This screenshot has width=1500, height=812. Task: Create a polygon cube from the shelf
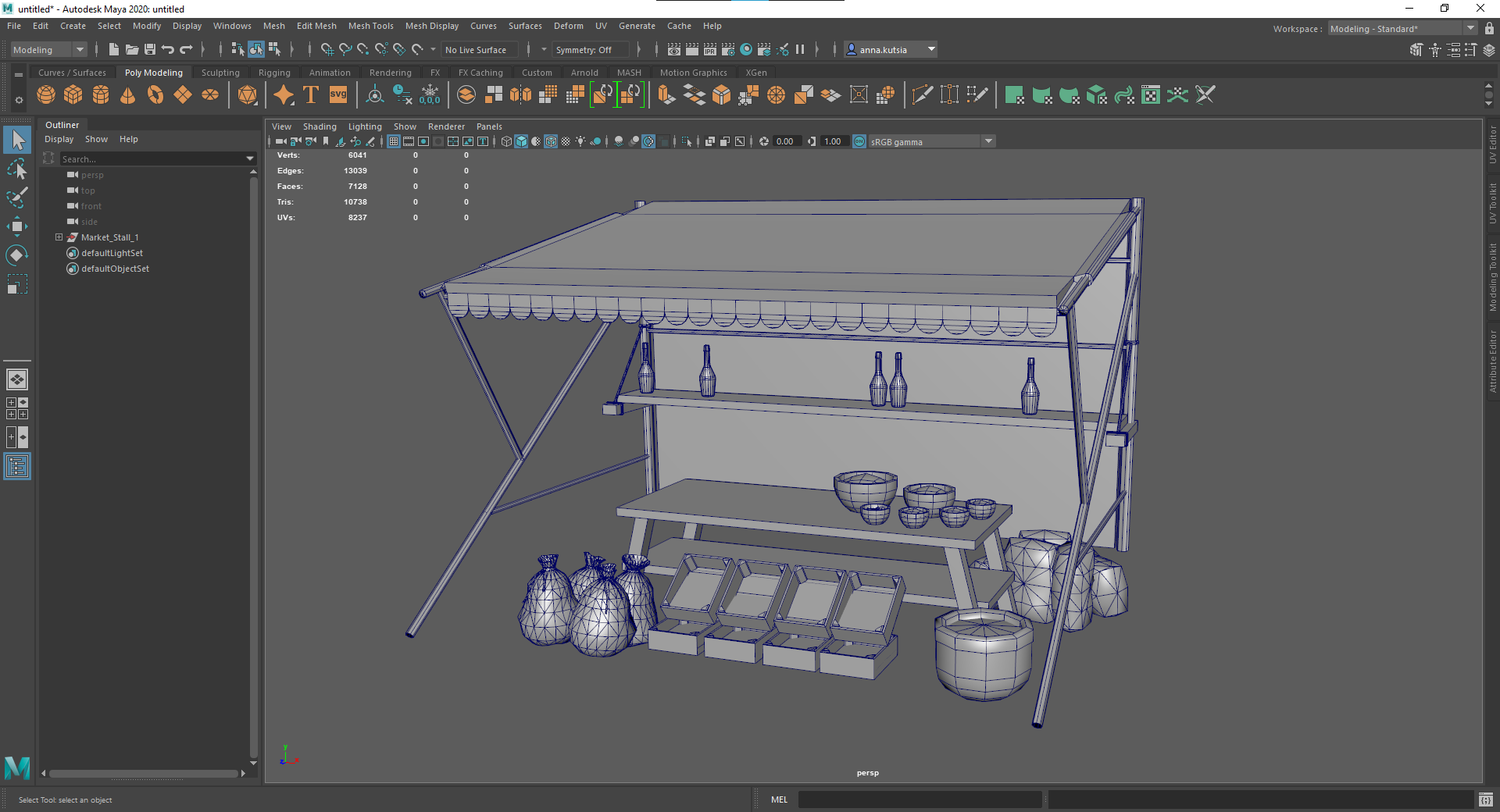tap(73, 95)
